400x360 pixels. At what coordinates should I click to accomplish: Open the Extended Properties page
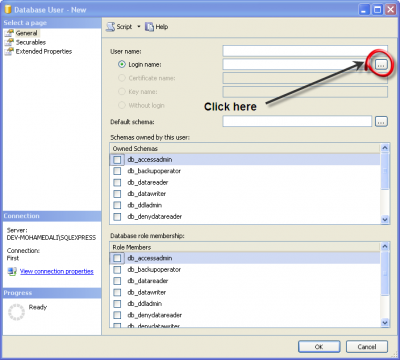tap(44, 51)
